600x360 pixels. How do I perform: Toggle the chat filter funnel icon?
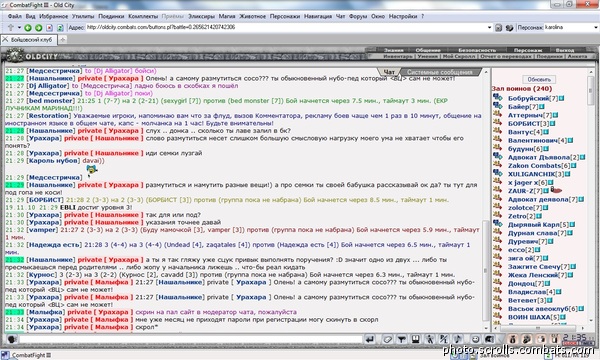pyautogui.click(x=401, y=339)
